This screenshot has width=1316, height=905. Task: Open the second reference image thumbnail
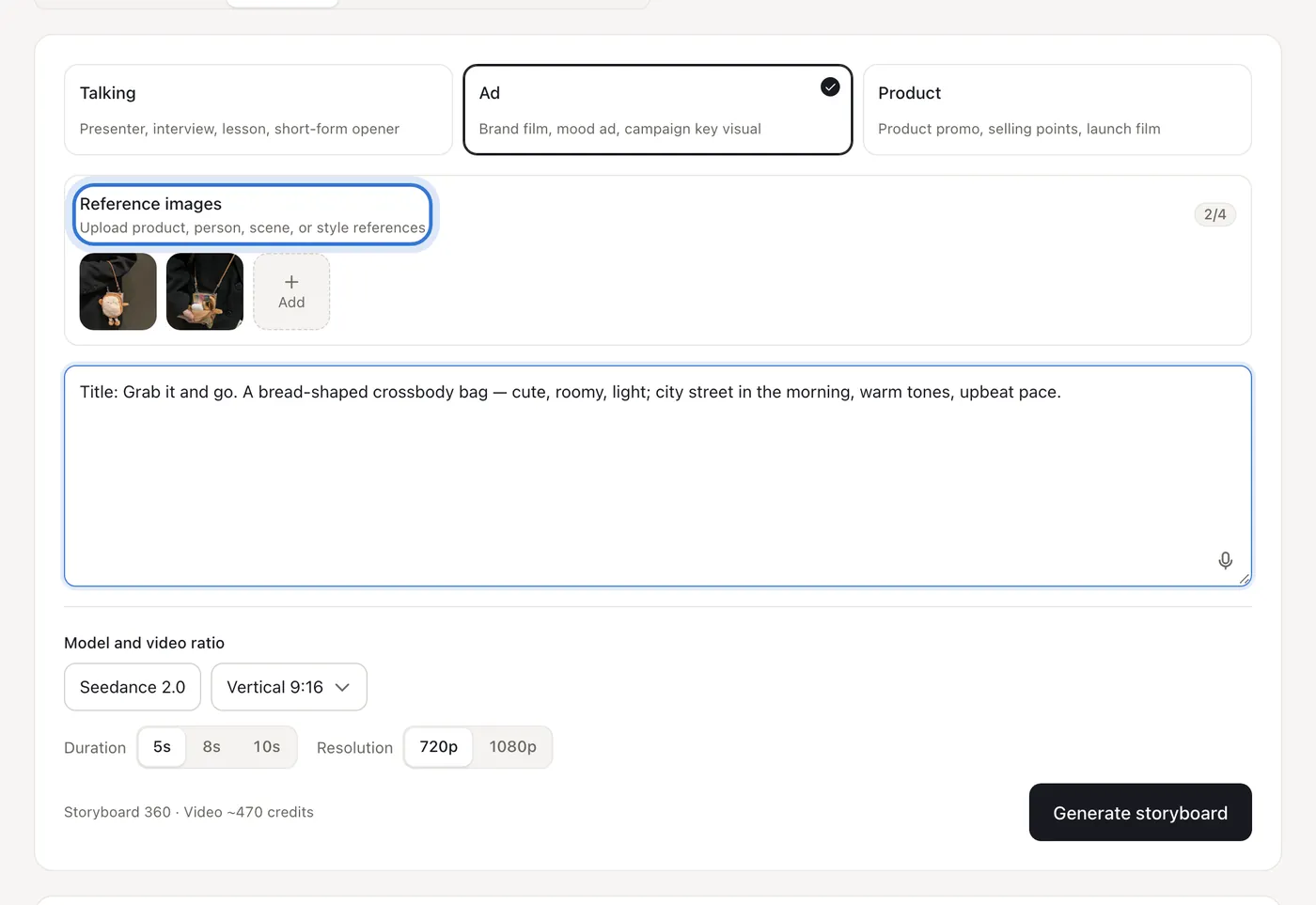(x=205, y=291)
